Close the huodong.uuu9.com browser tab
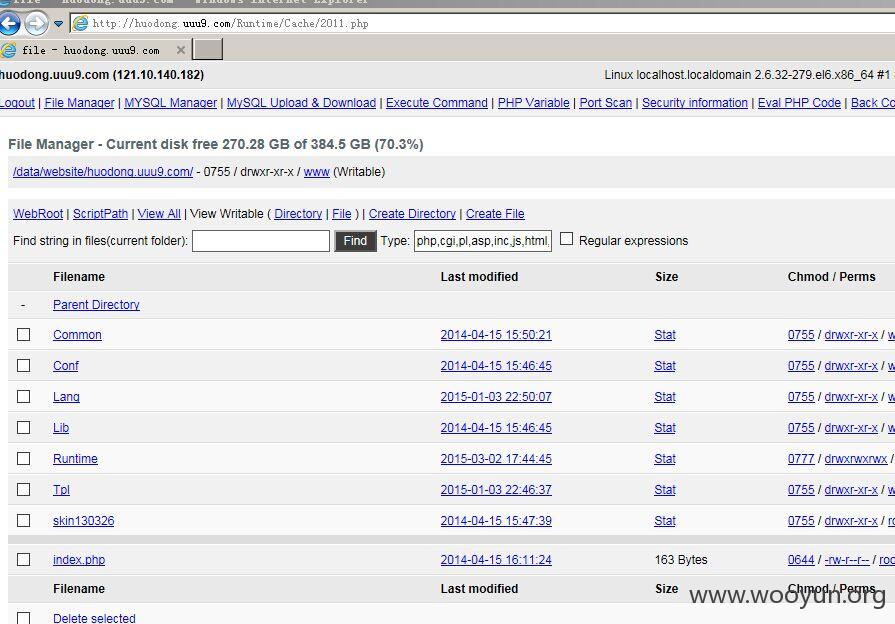 pyautogui.click(x=181, y=50)
